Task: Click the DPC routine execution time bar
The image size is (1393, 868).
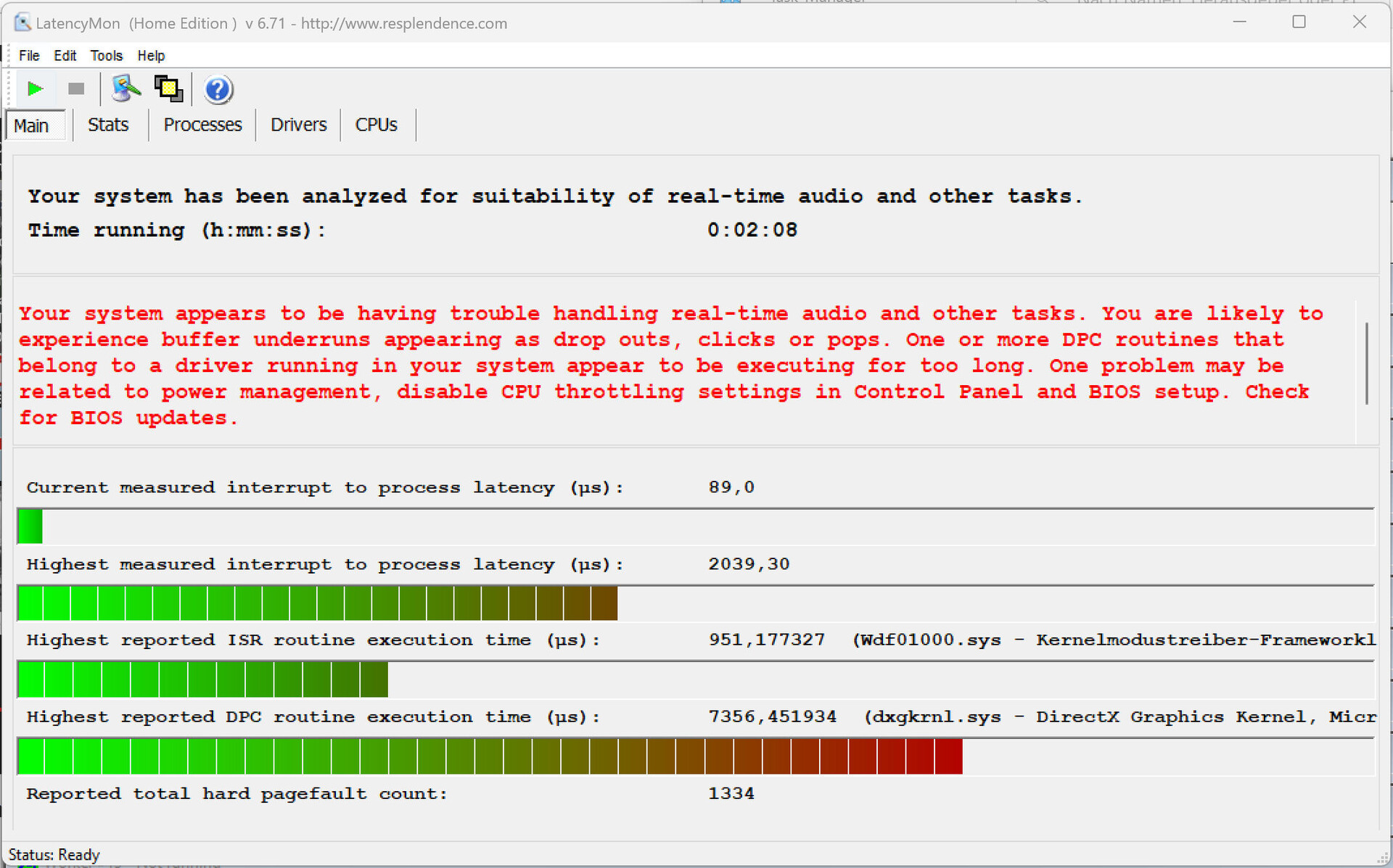Action: 490,756
